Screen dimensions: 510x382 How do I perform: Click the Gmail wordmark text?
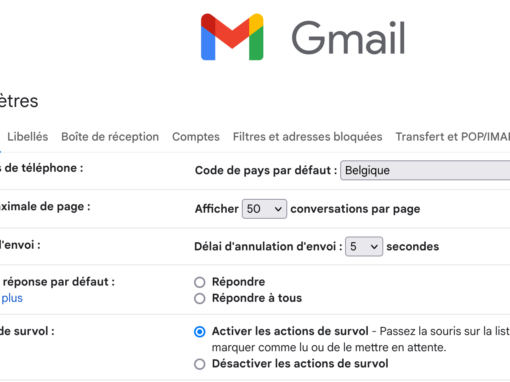click(x=348, y=38)
